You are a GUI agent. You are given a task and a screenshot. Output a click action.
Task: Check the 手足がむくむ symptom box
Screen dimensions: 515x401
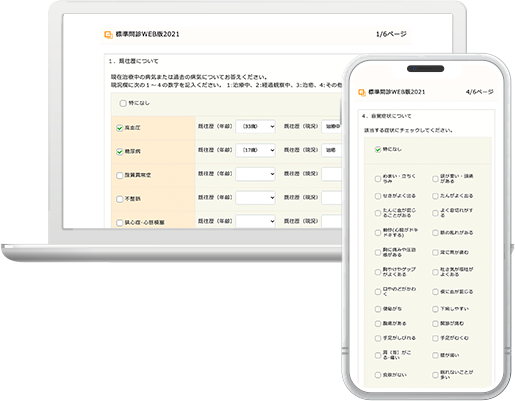[435, 338]
